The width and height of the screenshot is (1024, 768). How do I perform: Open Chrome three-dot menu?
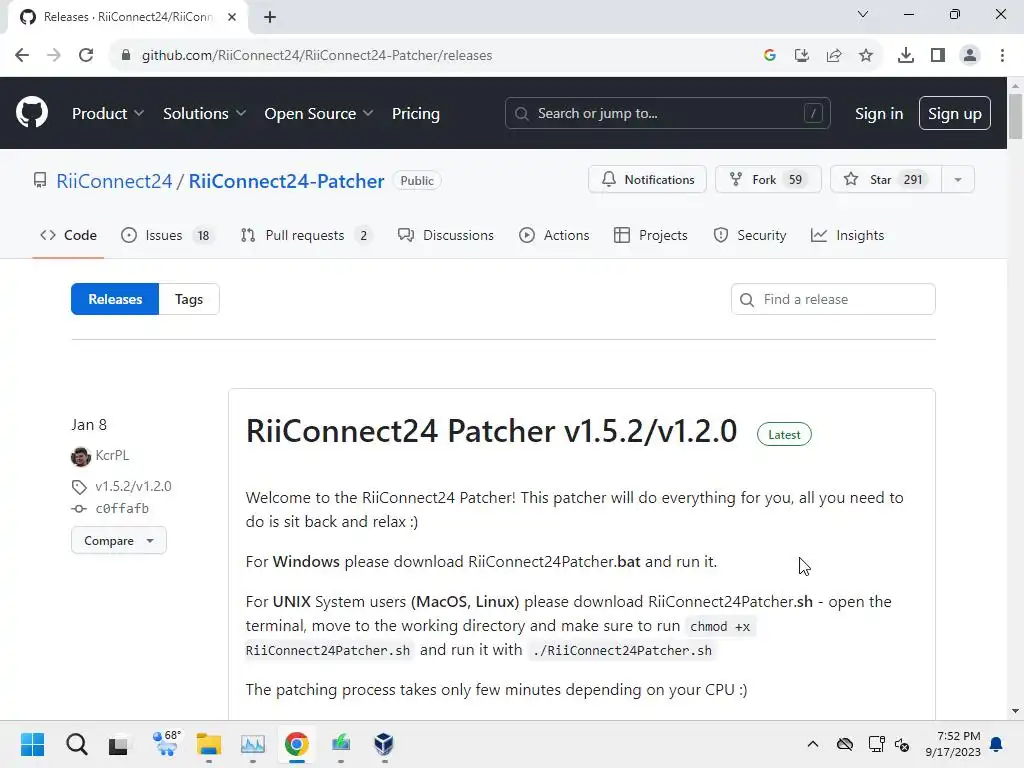coord(1002,56)
